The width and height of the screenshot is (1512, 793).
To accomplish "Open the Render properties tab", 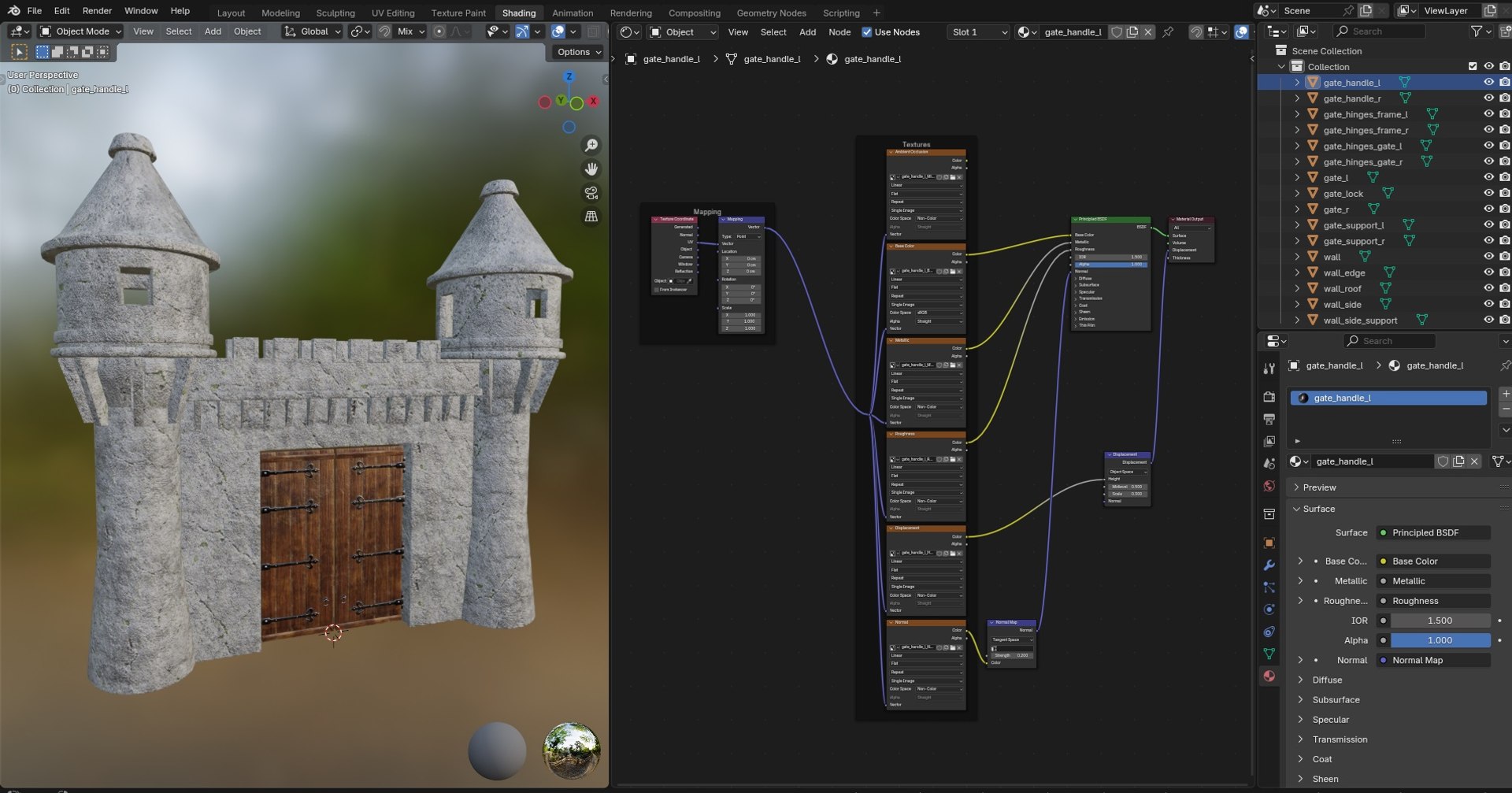I will pyautogui.click(x=1269, y=397).
